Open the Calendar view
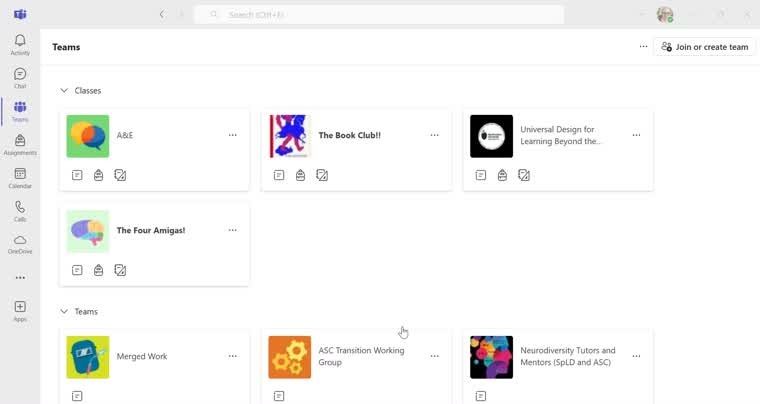760x404 pixels. point(20,177)
